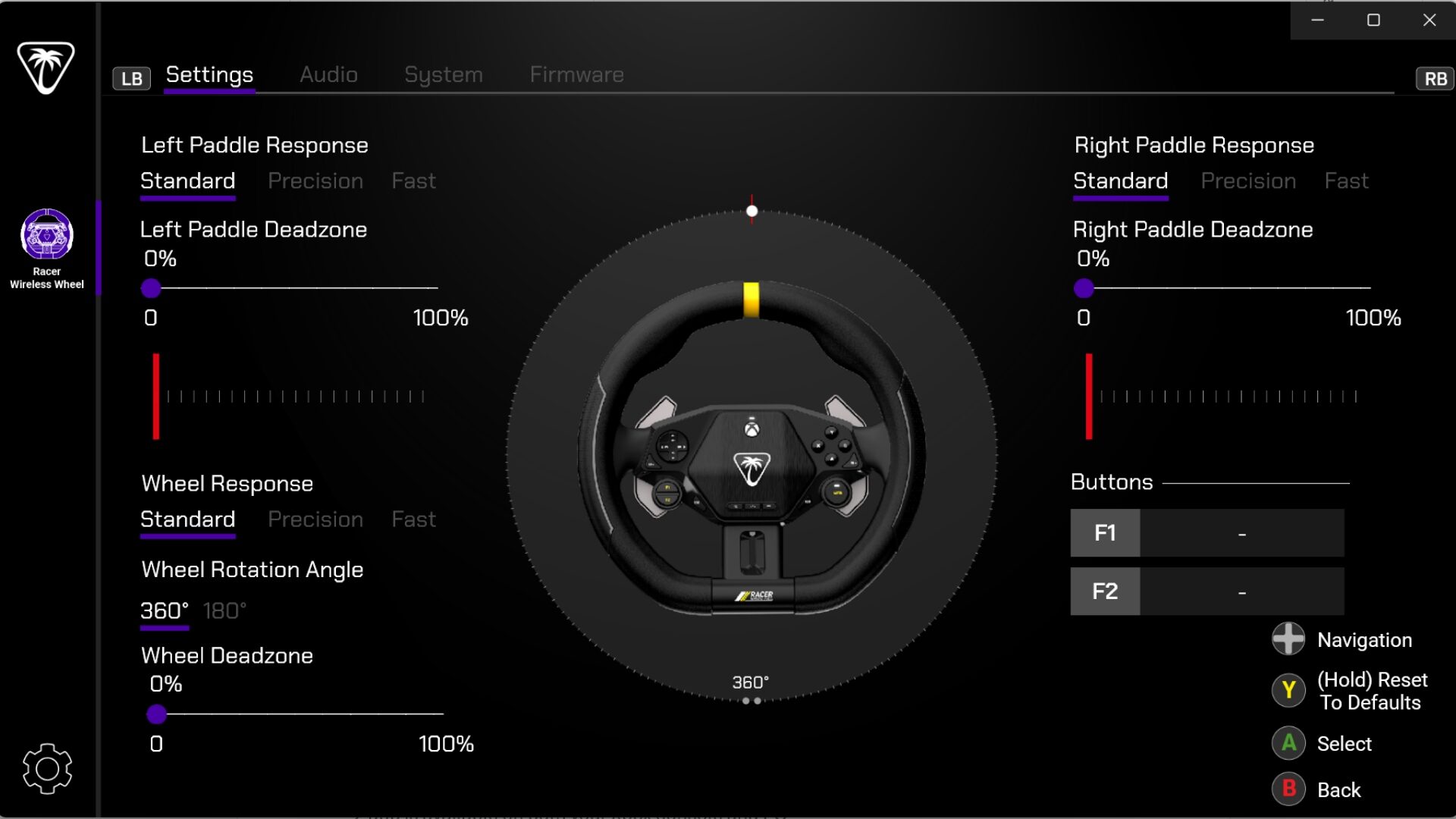Click the 360° label under the wheel
Screen dimensions: 1456x819
tap(750, 682)
